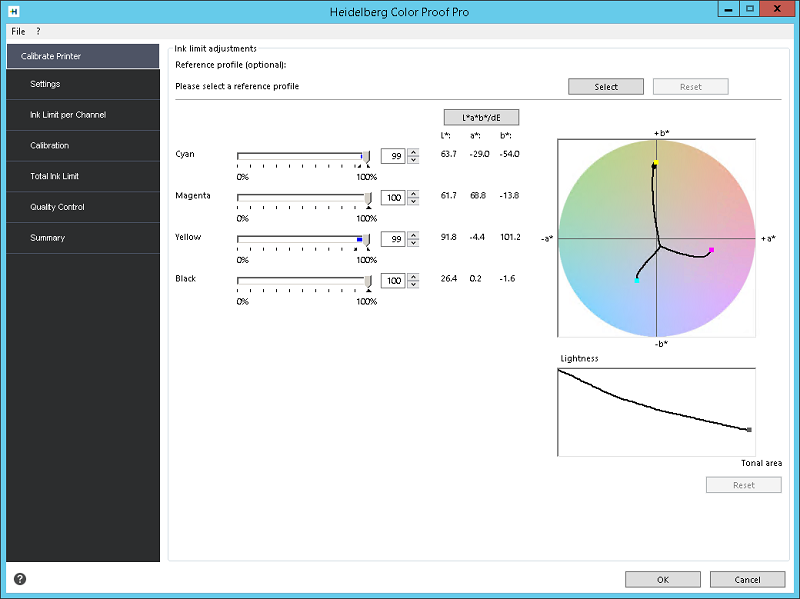
Task: Go to the Settings step
Action: [83, 84]
